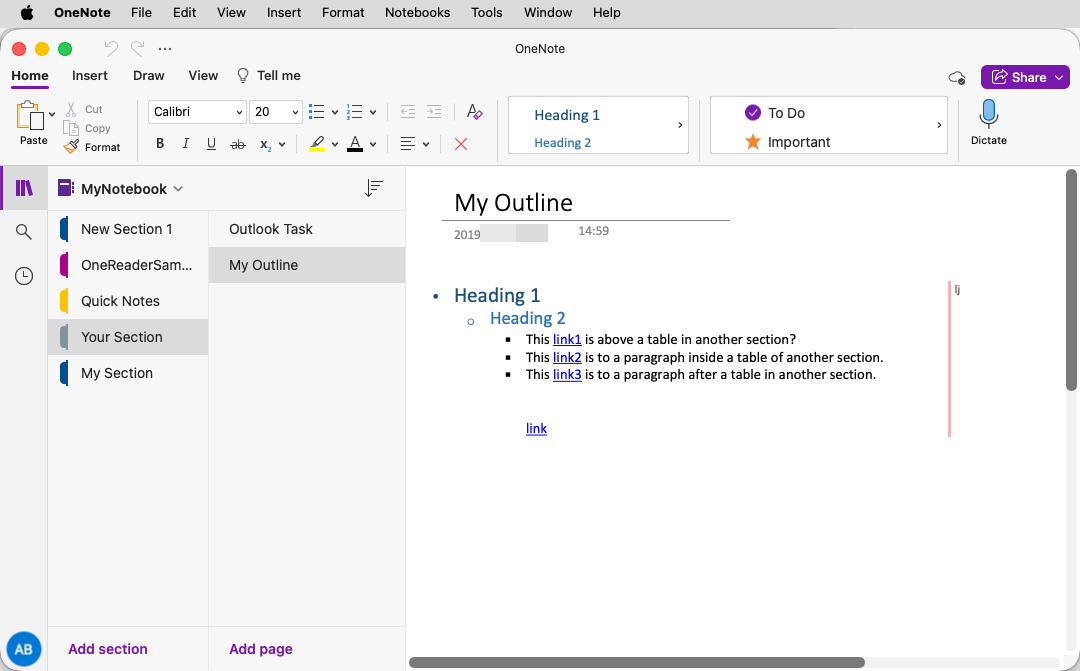Toggle underline formatting
This screenshot has width=1080, height=671.
211,144
